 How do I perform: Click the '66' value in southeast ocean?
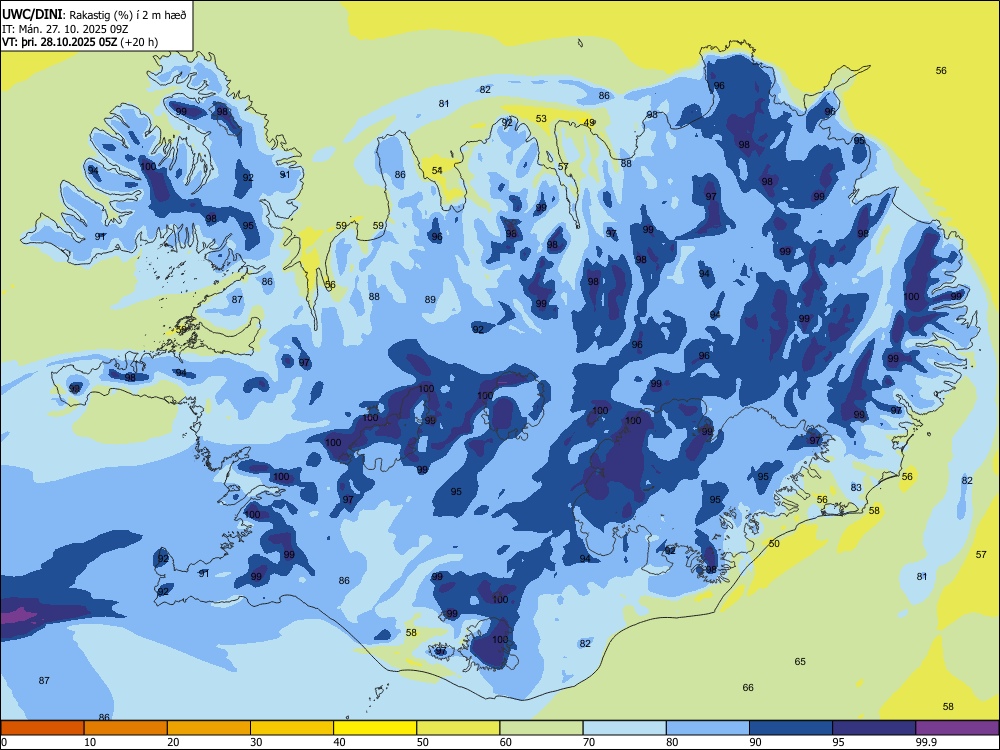click(748, 688)
